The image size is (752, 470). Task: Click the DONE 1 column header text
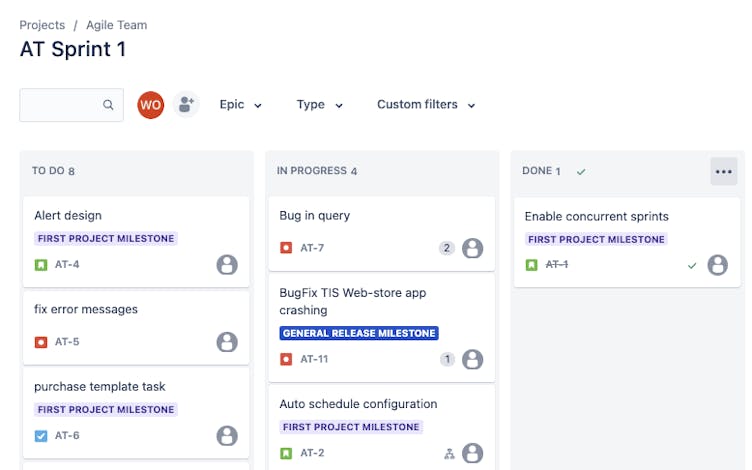pos(541,171)
